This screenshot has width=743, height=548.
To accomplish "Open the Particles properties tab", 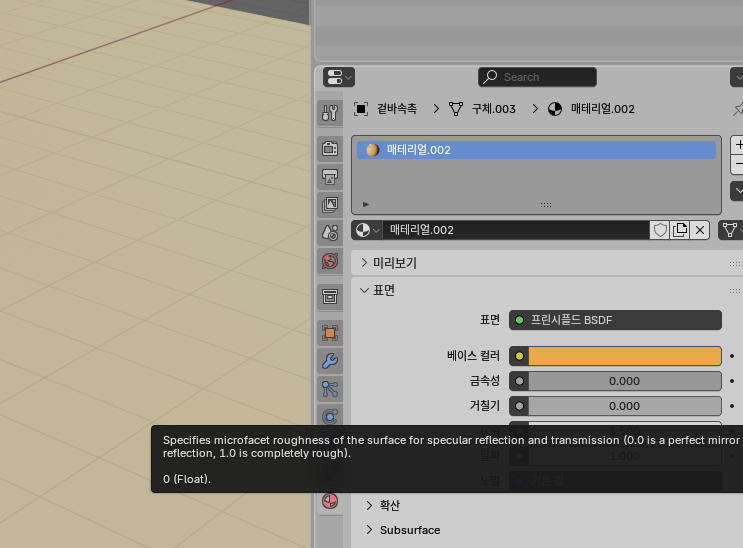I will [330, 389].
